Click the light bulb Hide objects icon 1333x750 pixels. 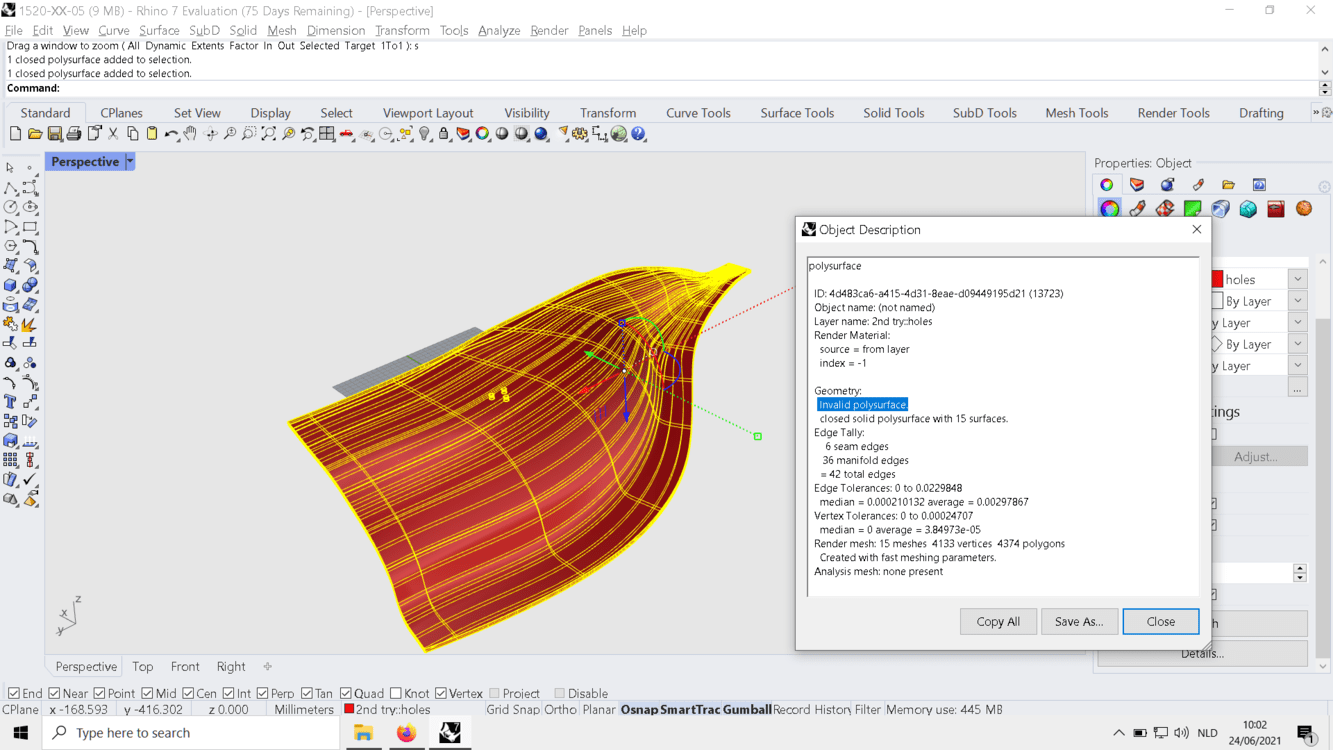425,134
